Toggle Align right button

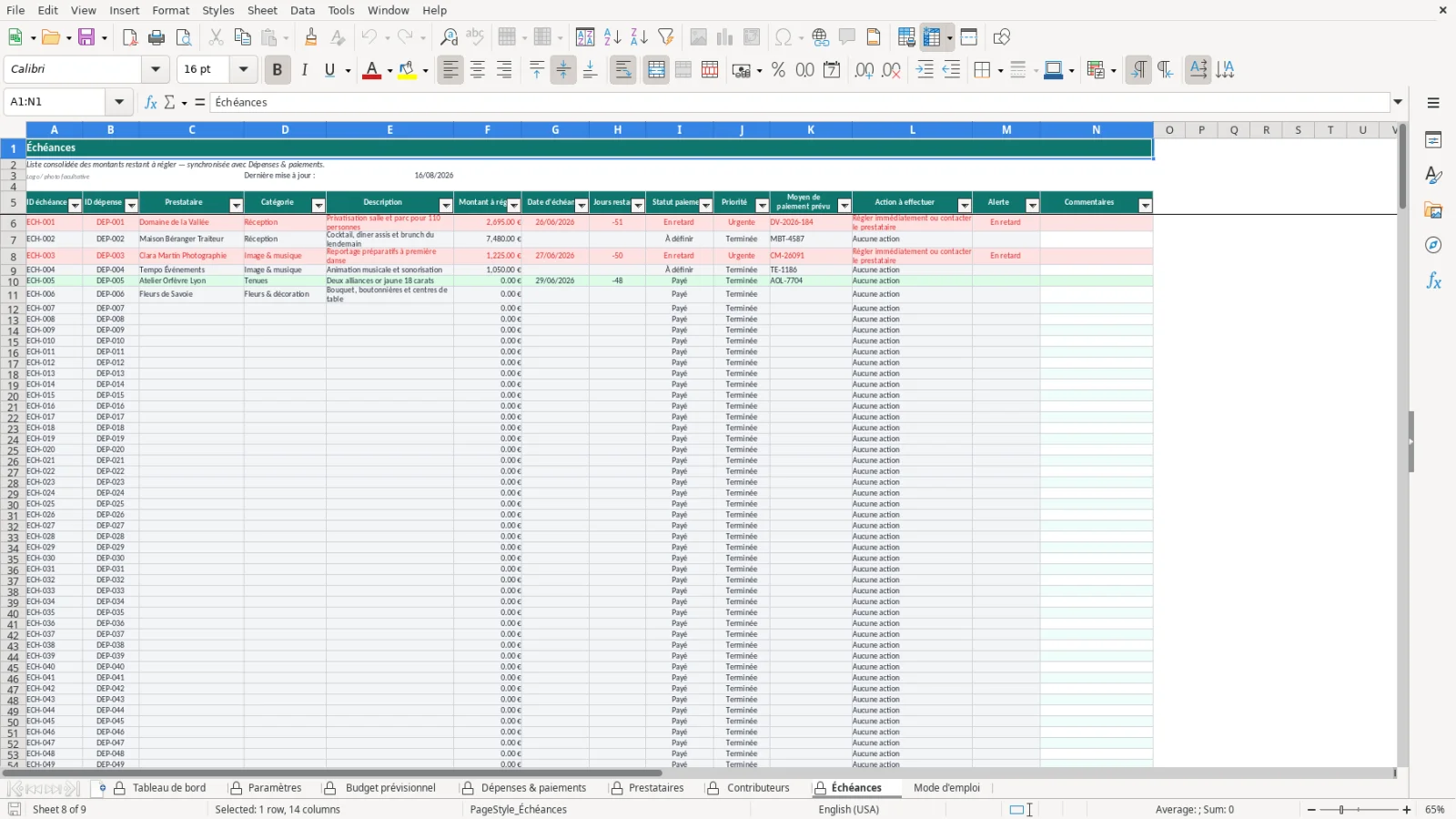click(504, 70)
